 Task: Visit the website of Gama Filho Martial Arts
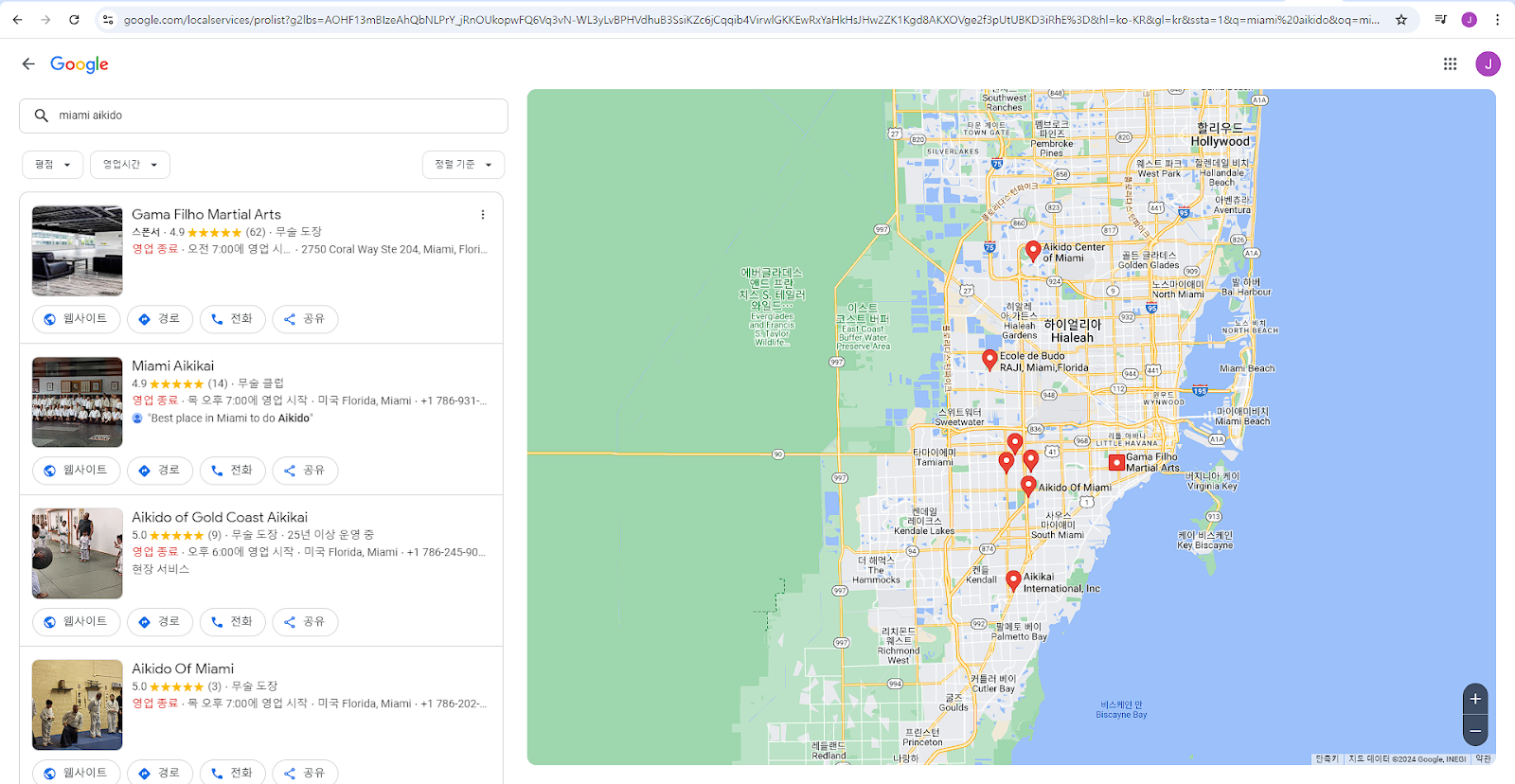77,319
